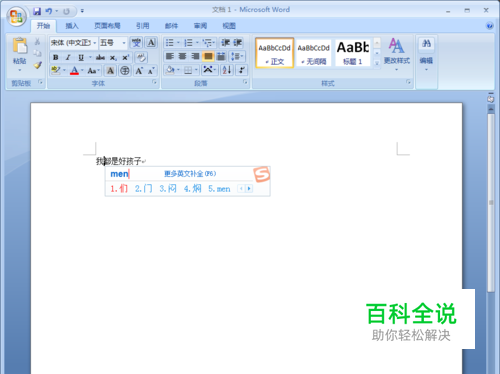Toggle Subscript formatting
Screen dimensions: 500x374
(113, 57)
